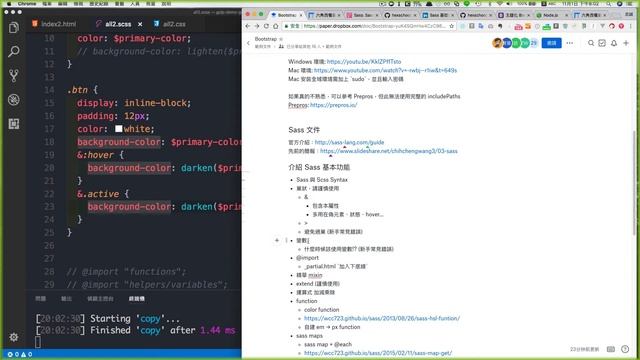Open the Chrome menu in macOS menu bar
Image resolution: width=640 pixels, height=360 pixels.
click(27, 3)
